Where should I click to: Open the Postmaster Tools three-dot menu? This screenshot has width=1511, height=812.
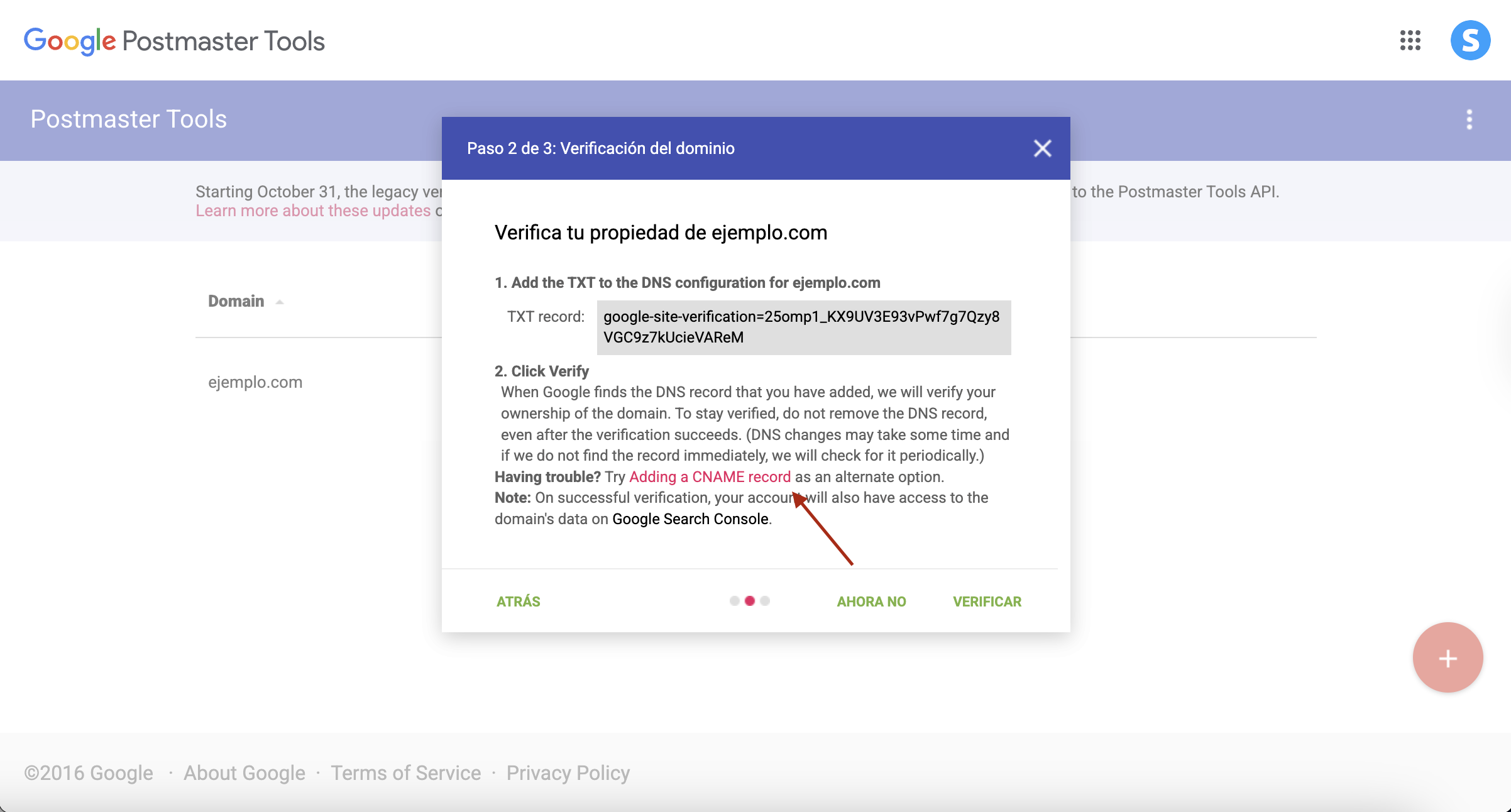click(x=1469, y=119)
